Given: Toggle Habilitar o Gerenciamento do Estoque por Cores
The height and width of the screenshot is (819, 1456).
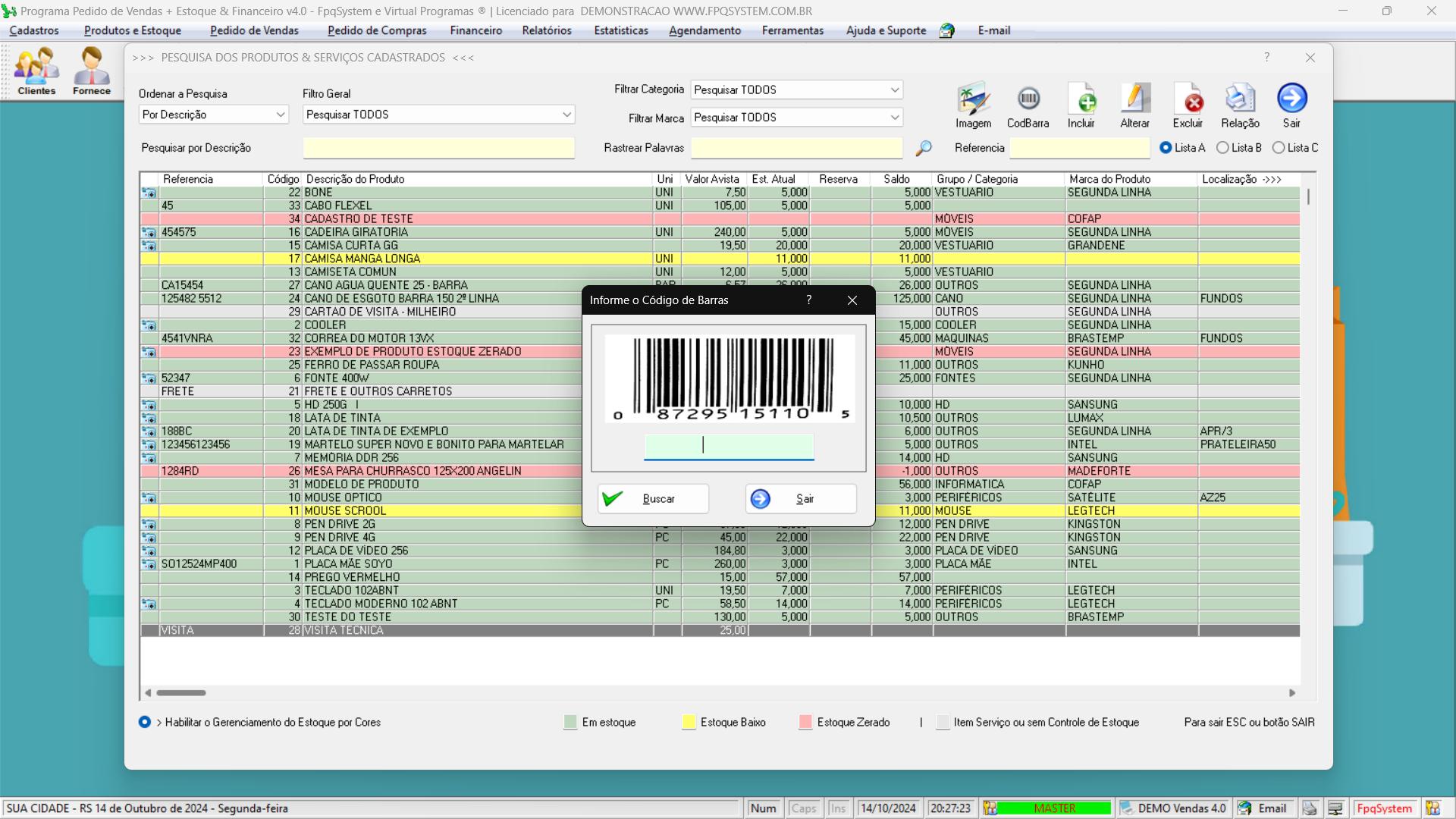Looking at the screenshot, I should pyautogui.click(x=145, y=723).
